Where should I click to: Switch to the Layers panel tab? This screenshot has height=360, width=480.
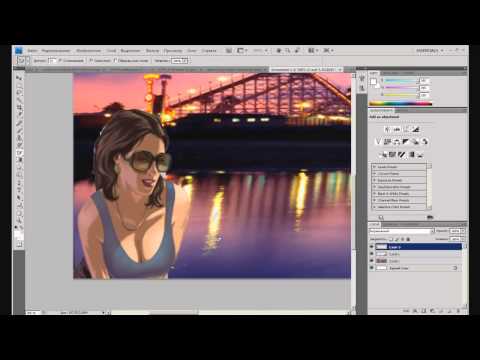[374, 224]
